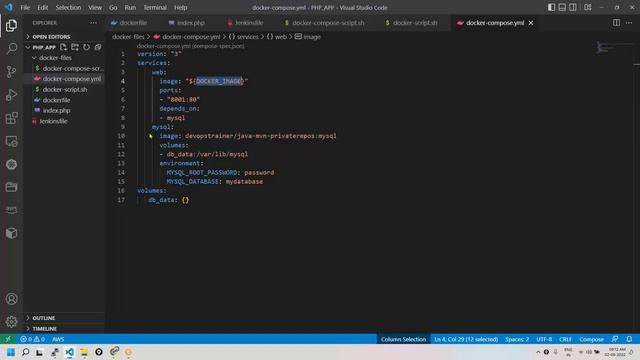Click New Folder icon in PHP_APP header
This screenshot has height=360, width=640.
point(75,47)
